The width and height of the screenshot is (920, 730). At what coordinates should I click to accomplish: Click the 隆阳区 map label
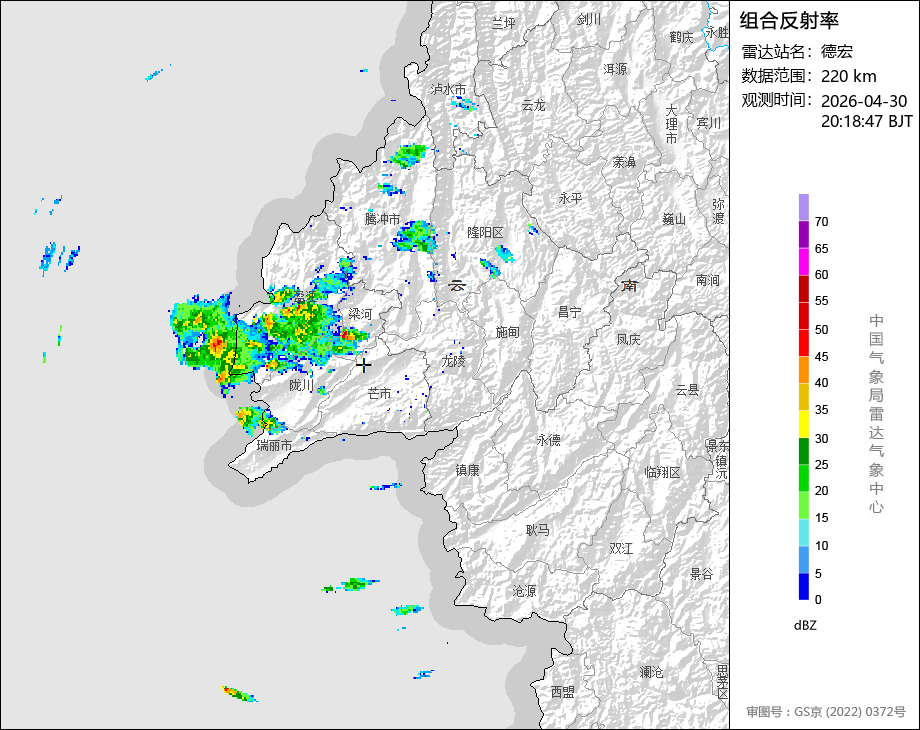[x=485, y=232]
